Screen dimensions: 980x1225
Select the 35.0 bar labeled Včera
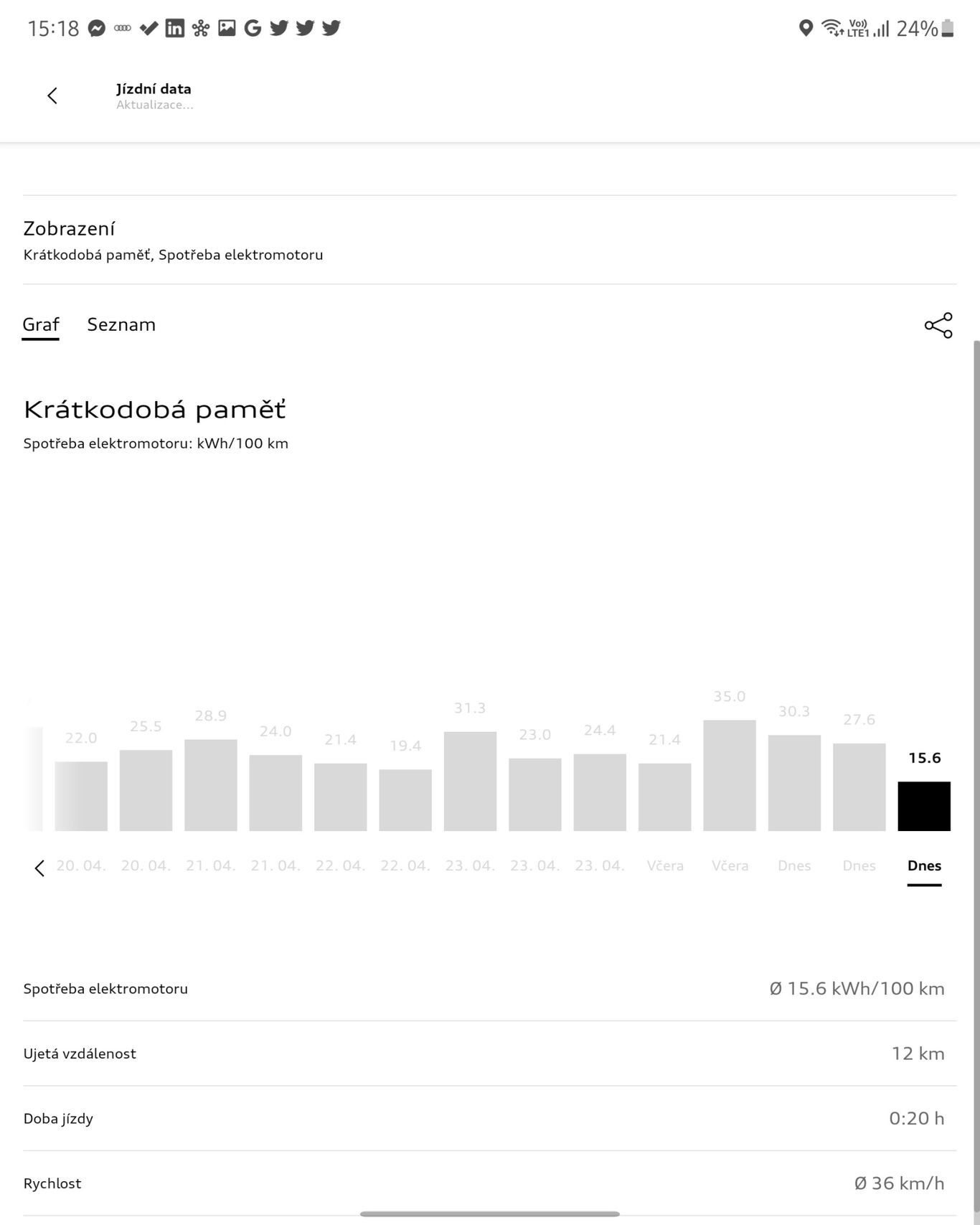(729, 775)
